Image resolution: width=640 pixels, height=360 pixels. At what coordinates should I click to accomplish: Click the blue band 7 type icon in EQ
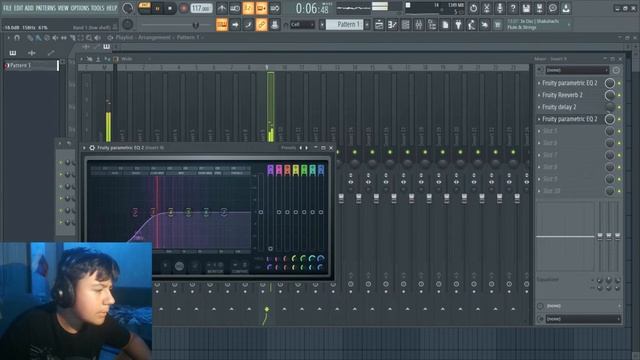coord(321,170)
